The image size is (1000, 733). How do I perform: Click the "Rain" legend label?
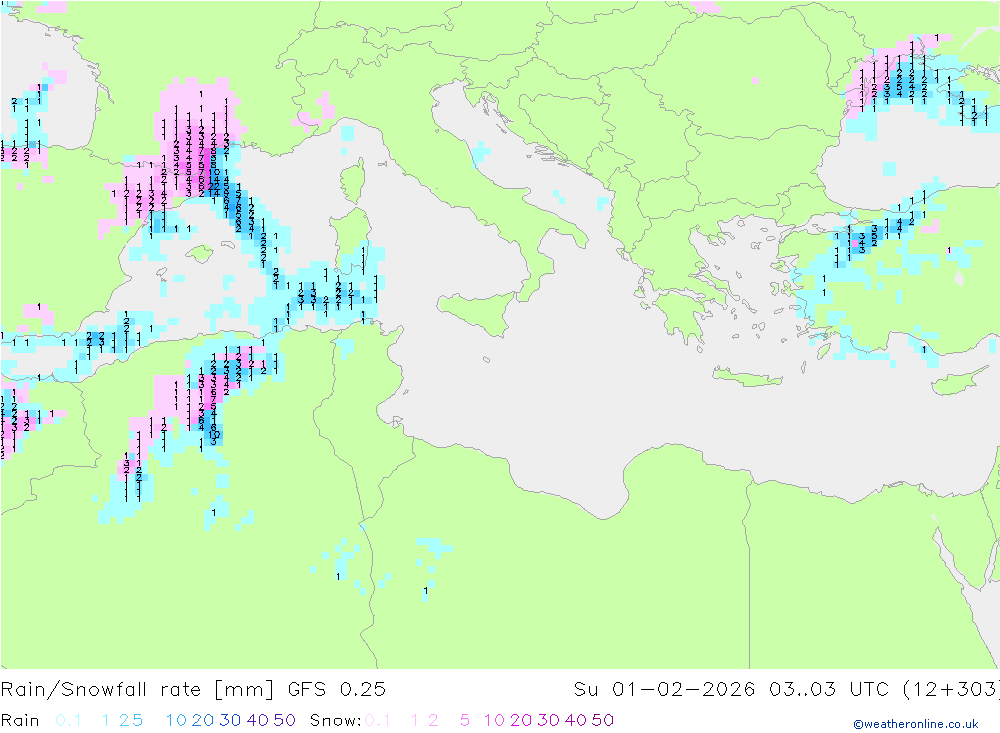point(20,720)
